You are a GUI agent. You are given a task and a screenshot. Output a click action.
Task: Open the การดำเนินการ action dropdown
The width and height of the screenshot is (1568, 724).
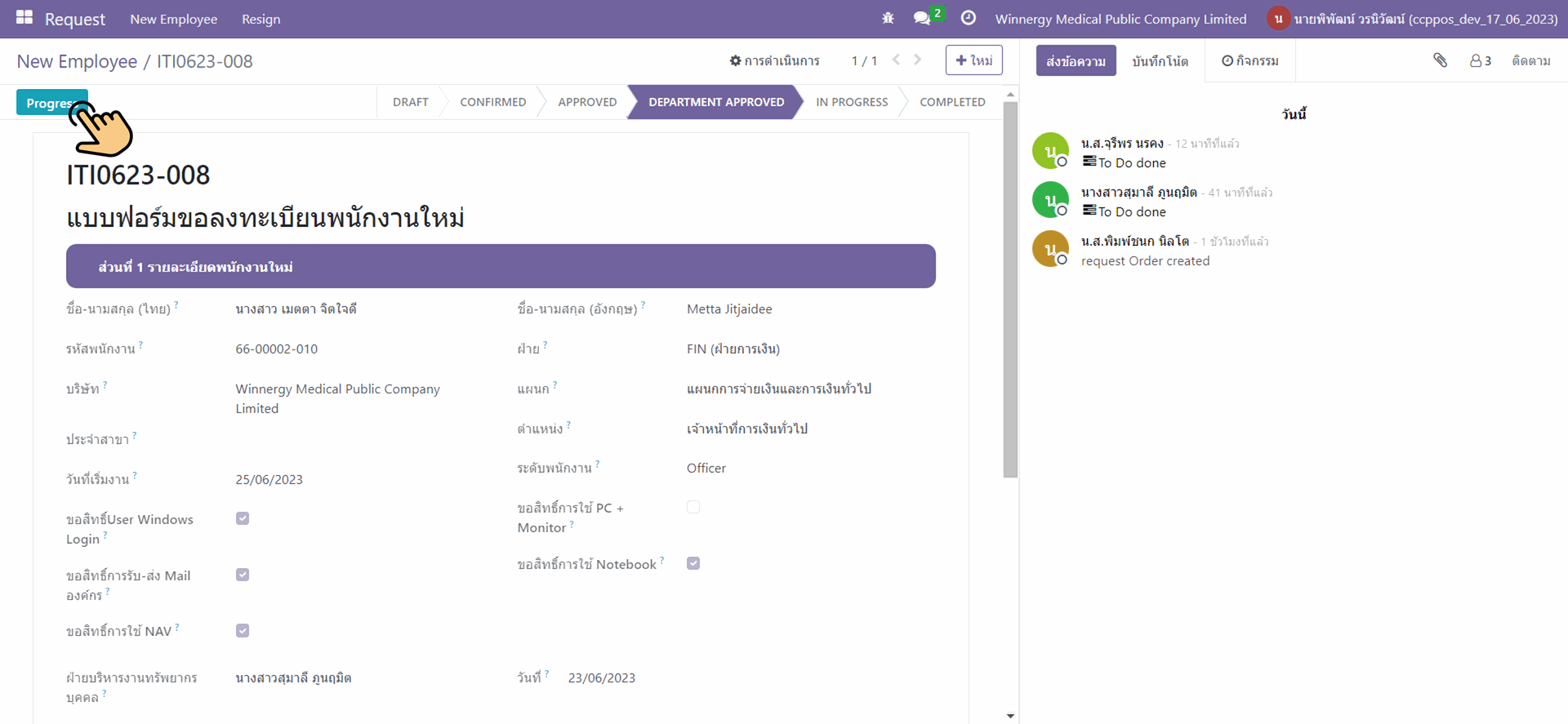tap(774, 60)
